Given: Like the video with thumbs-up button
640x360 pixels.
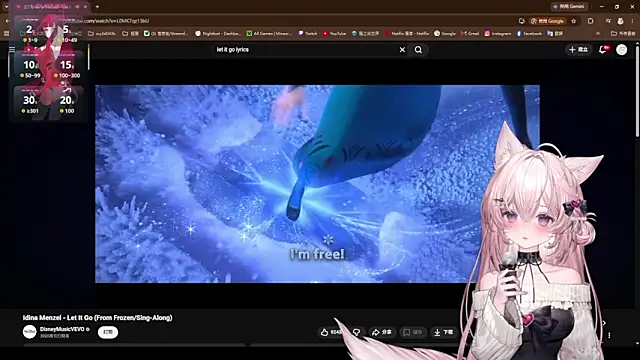Looking at the screenshot, I should coord(331,332).
